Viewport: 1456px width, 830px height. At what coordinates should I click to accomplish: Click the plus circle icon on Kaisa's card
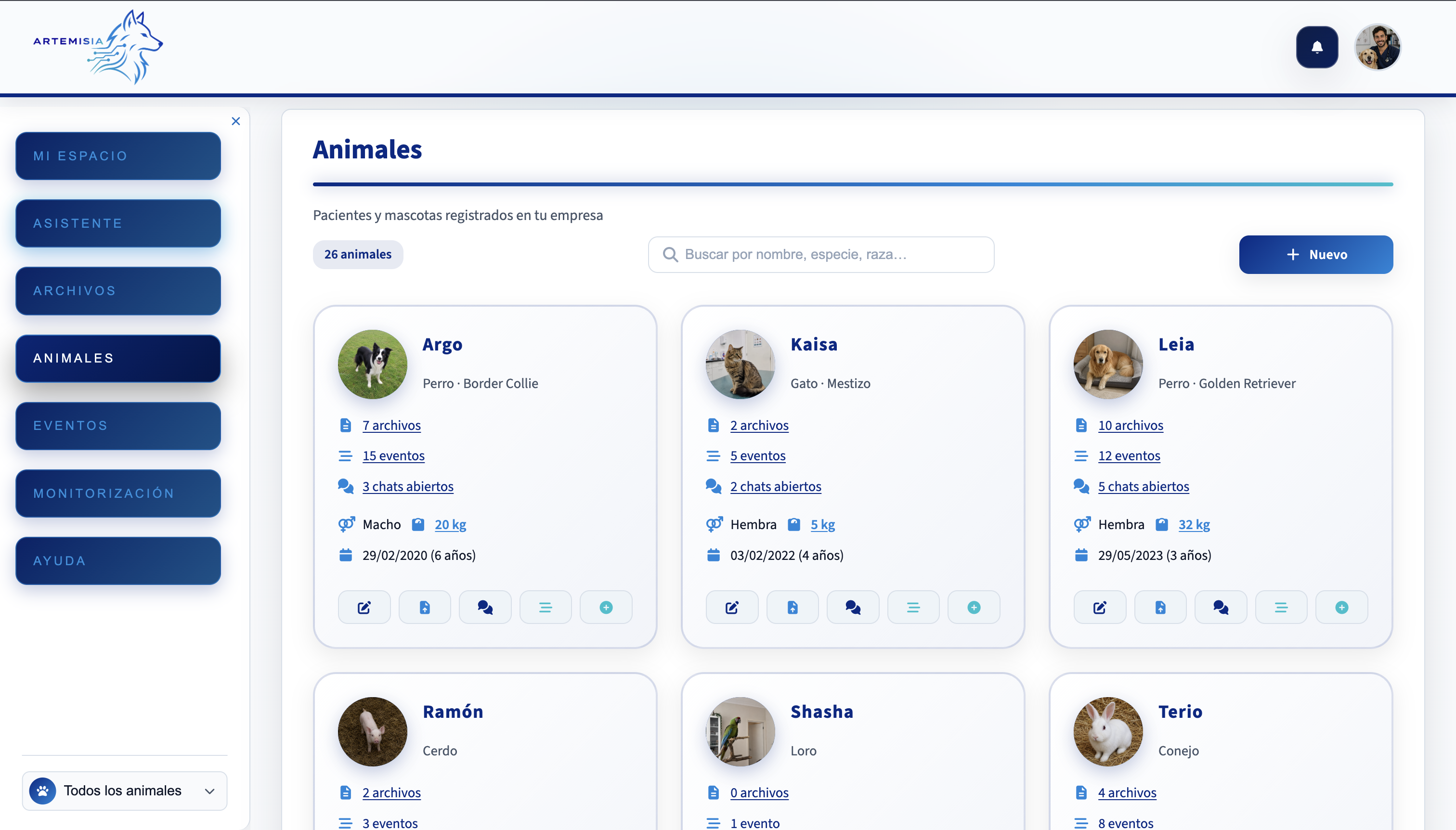pyautogui.click(x=974, y=608)
